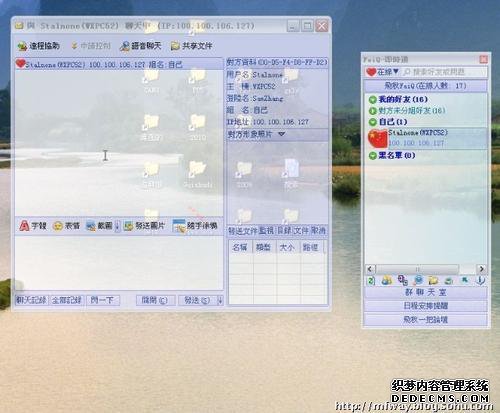Viewport: 500px width, 413px height.
Task: Click the FeiQ horizontal scrollbar thumb
Action: click(417, 269)
